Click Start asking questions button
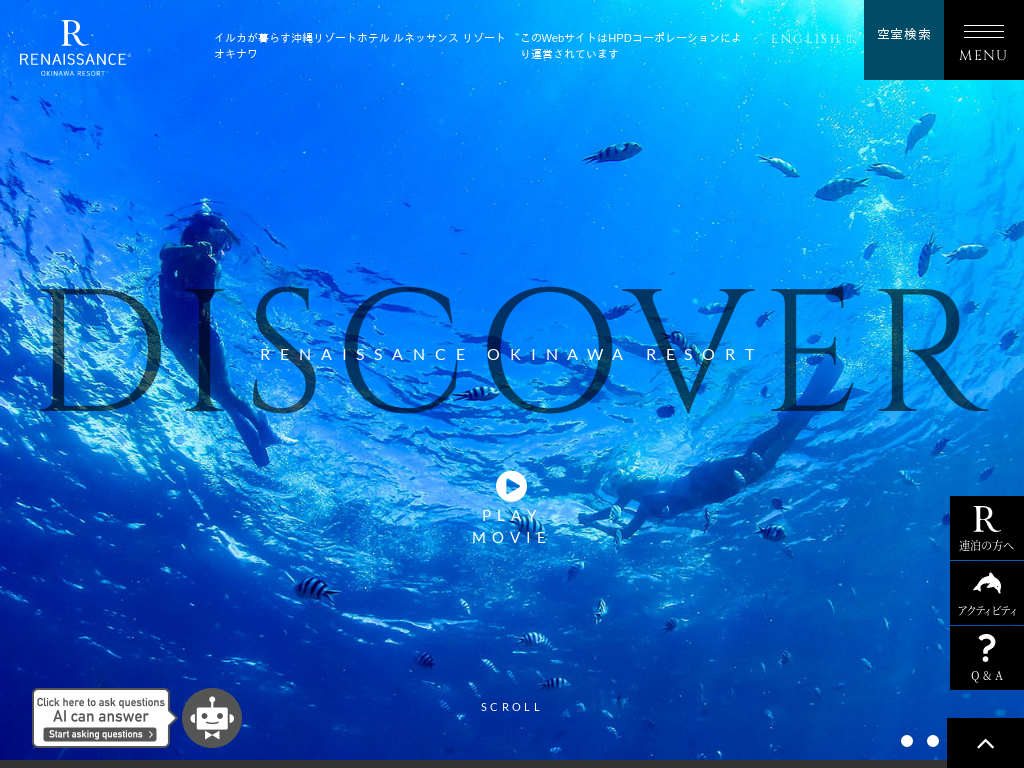This screenshot has width=1024, height=768. (x=100, y=734)
